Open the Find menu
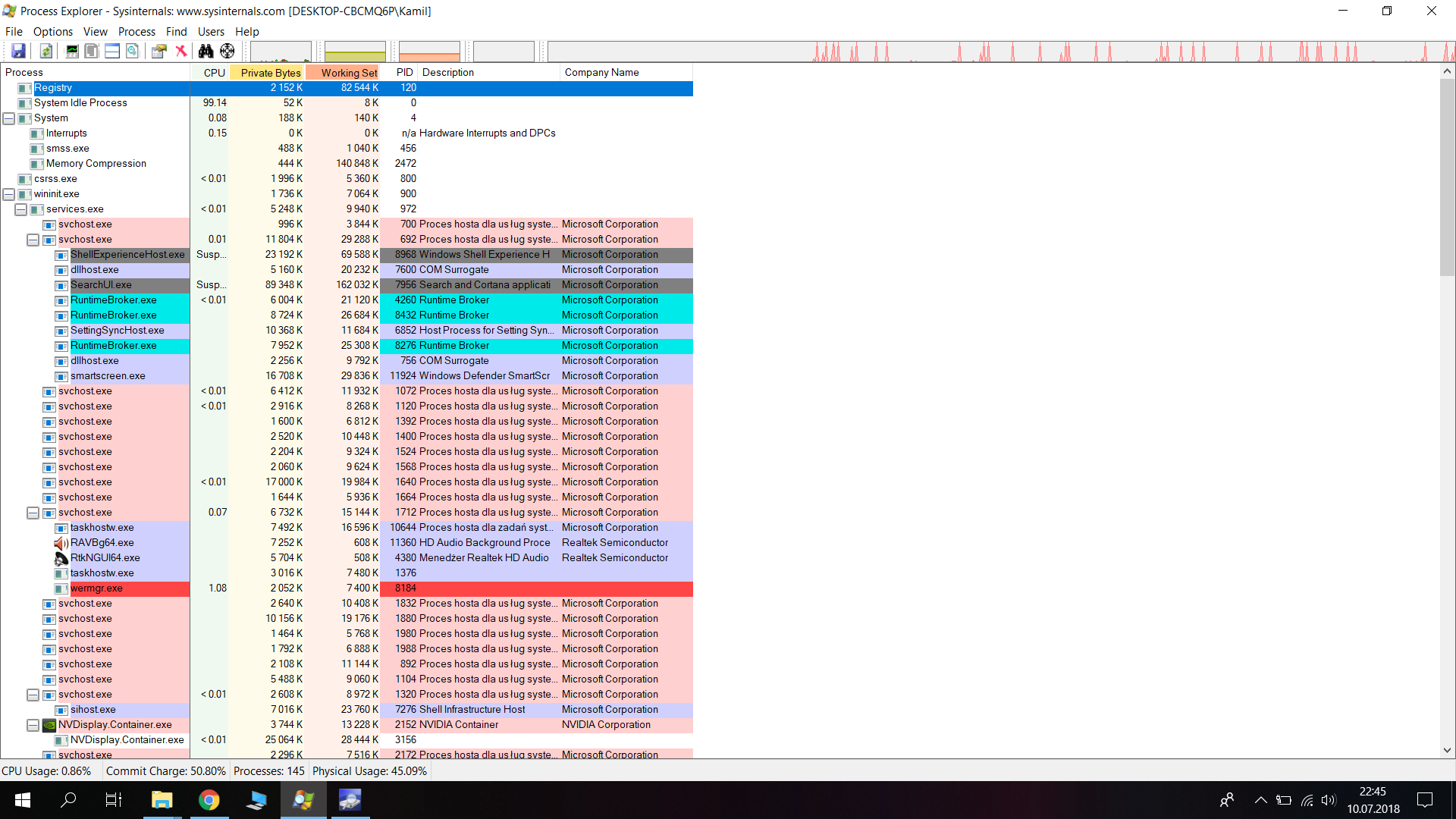 point(177,32)
